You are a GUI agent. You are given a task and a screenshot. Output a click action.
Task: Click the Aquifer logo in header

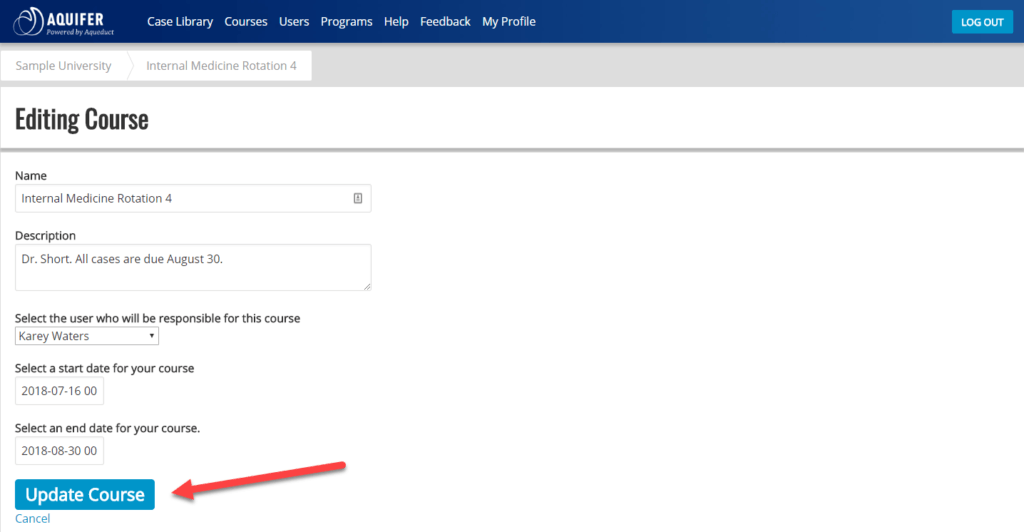click(63, 22)
